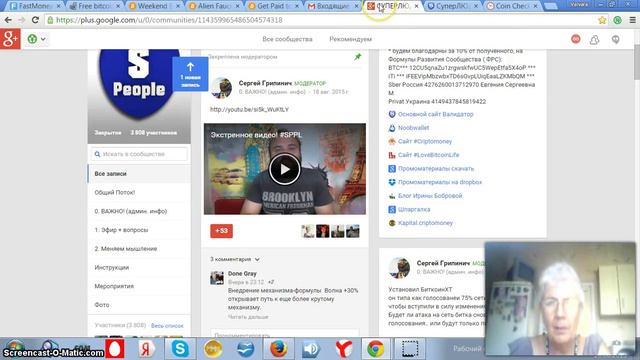
Task: Open Skype from taskbar
Action: (x=180, y=349)
